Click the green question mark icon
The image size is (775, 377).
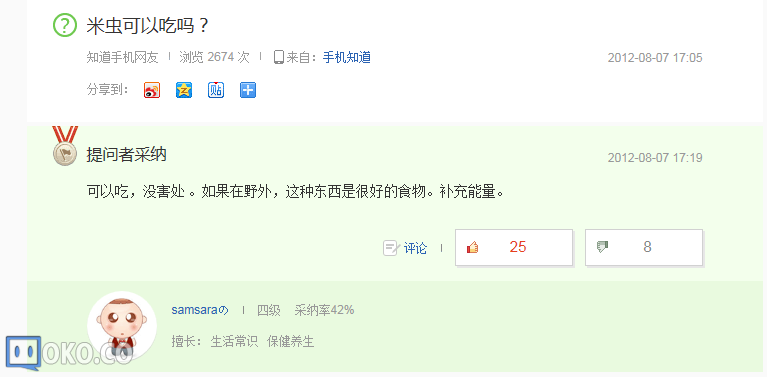point(65,25)
